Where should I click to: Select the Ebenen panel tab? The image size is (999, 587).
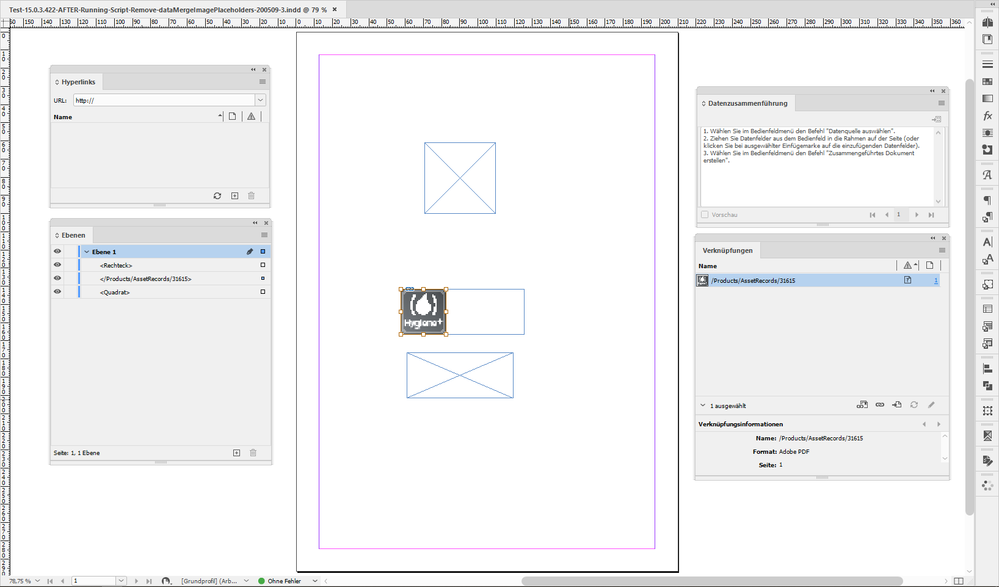click(70, 235)
